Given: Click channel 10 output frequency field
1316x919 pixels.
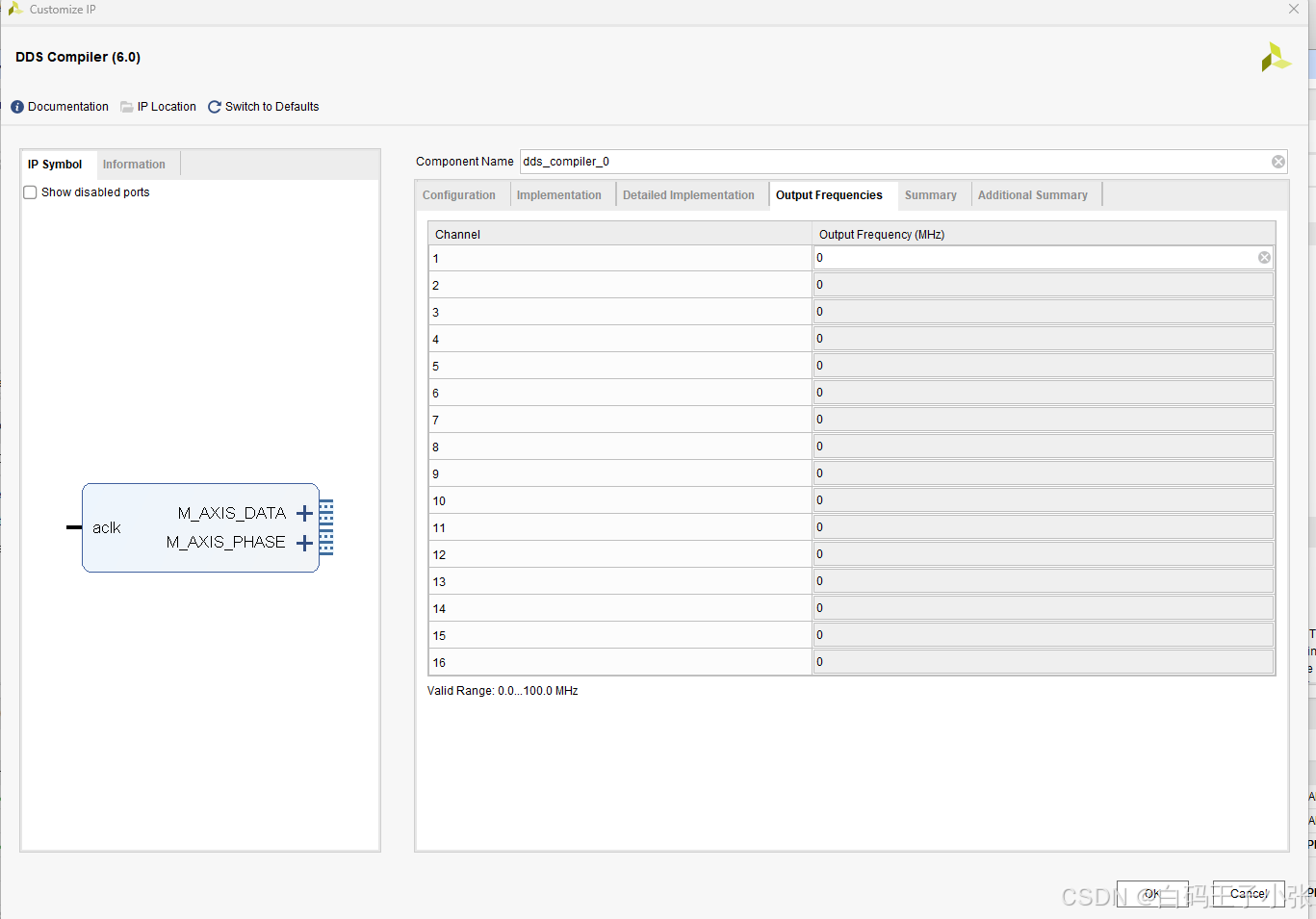Looking at the screenshot, I should [x=1044, y=500].
